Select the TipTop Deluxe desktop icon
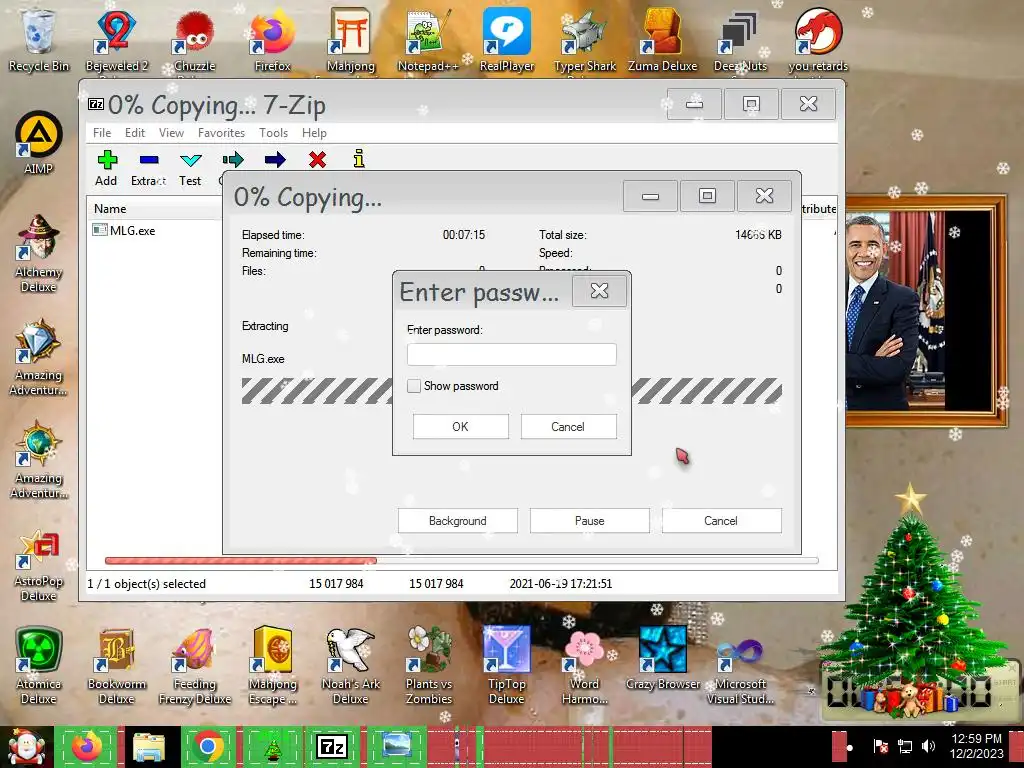Image resolution: width=1024 pixels, height=768 pixels. [507, 665]
